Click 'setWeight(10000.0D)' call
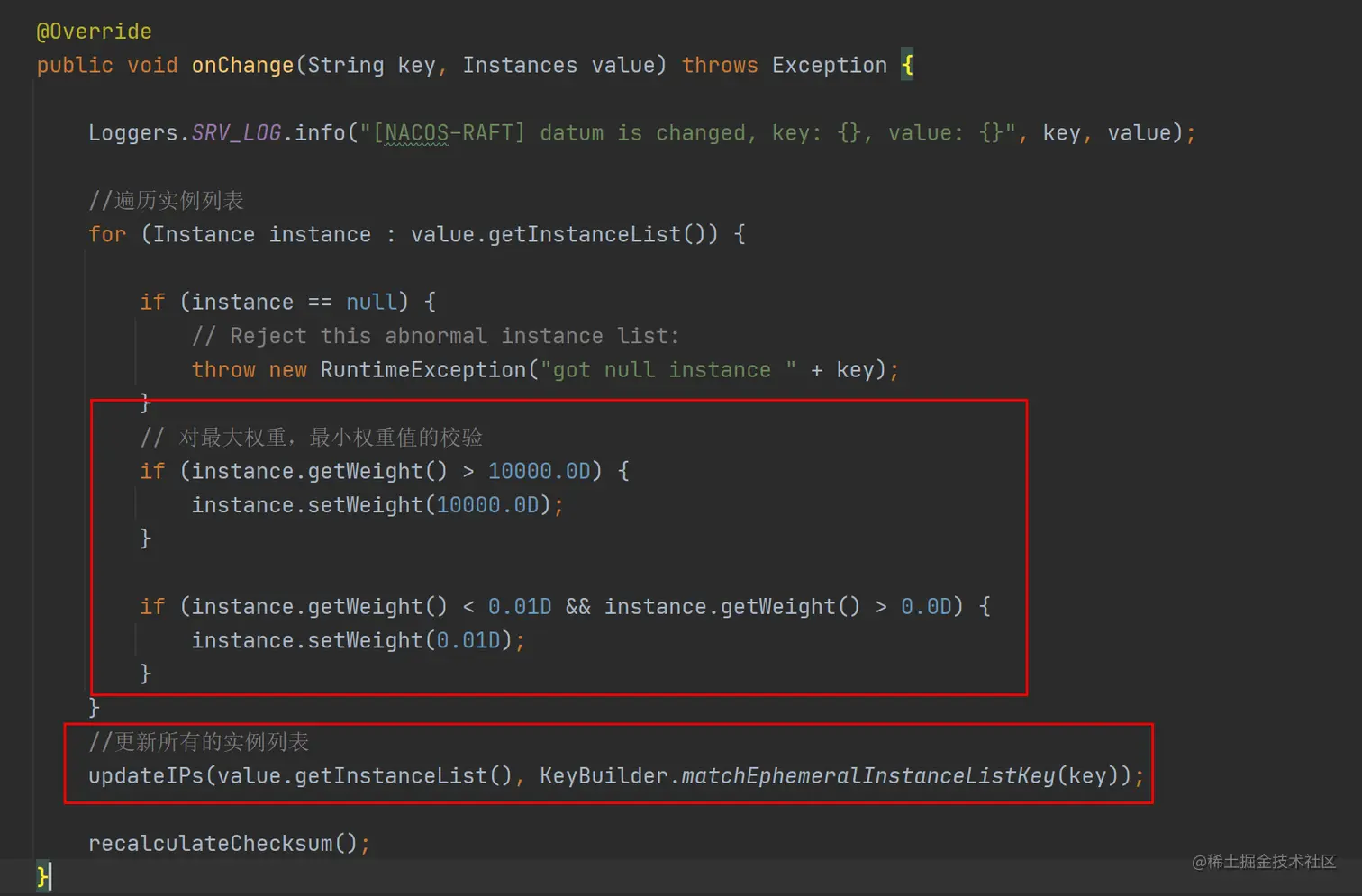Viewport: 1362px width, 896px height. (x=429, y=505)
